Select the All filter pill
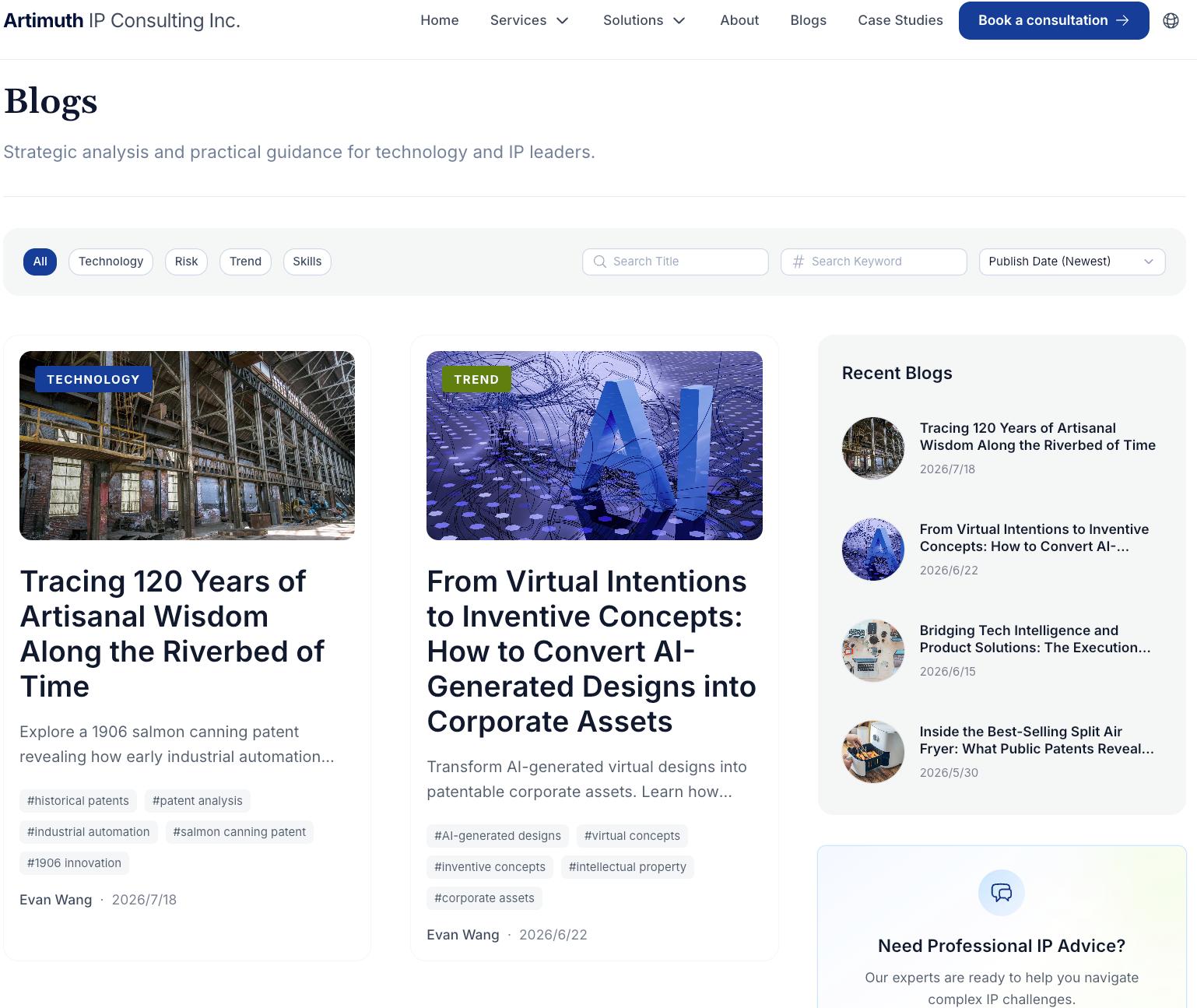The height and width of the screenshot is (1008, 1197). [40, 262]
